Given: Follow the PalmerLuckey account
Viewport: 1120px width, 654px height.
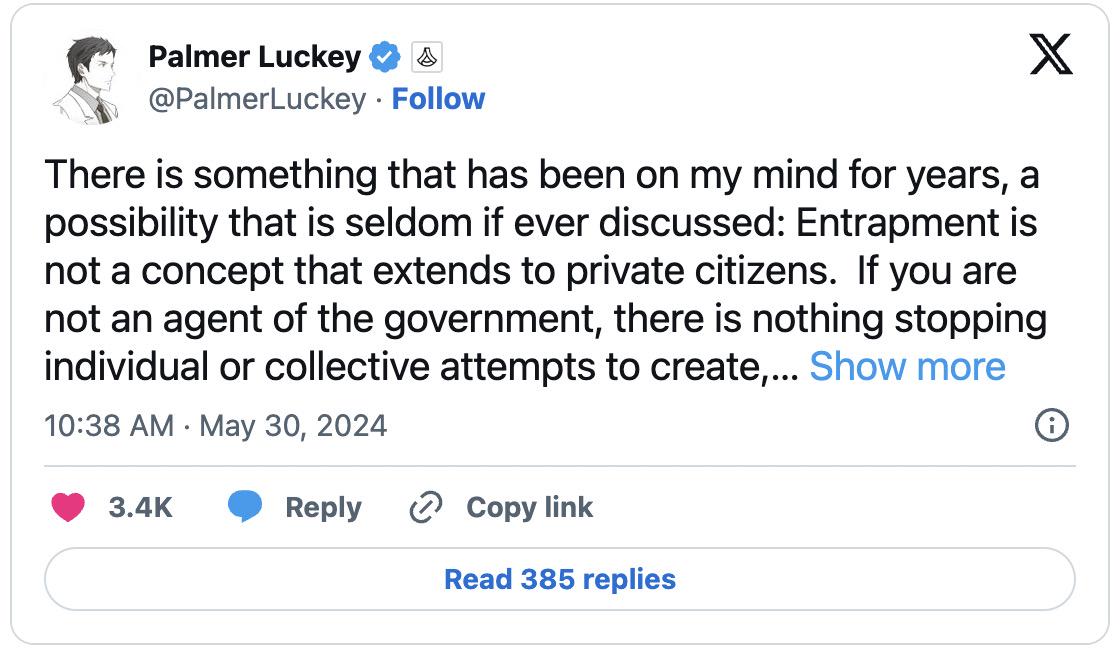Looking at the screenshot, I should point(438,99).
